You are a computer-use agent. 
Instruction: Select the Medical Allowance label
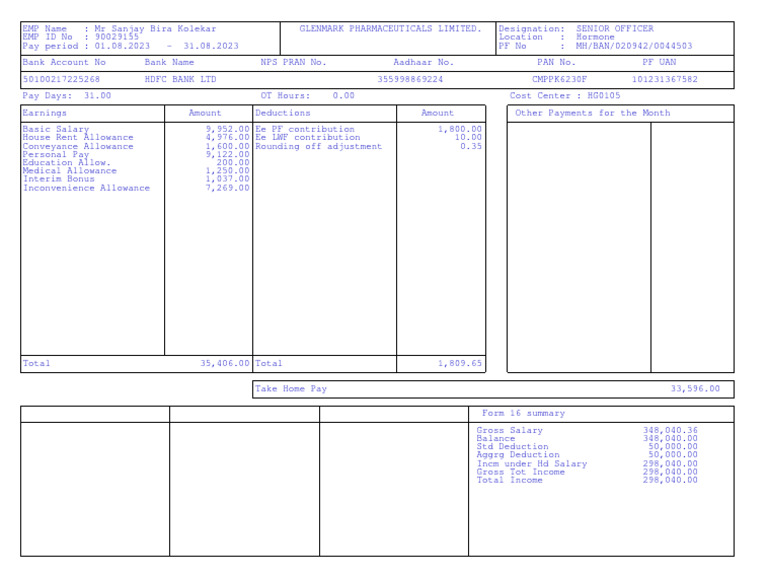[x=70, y=171]
